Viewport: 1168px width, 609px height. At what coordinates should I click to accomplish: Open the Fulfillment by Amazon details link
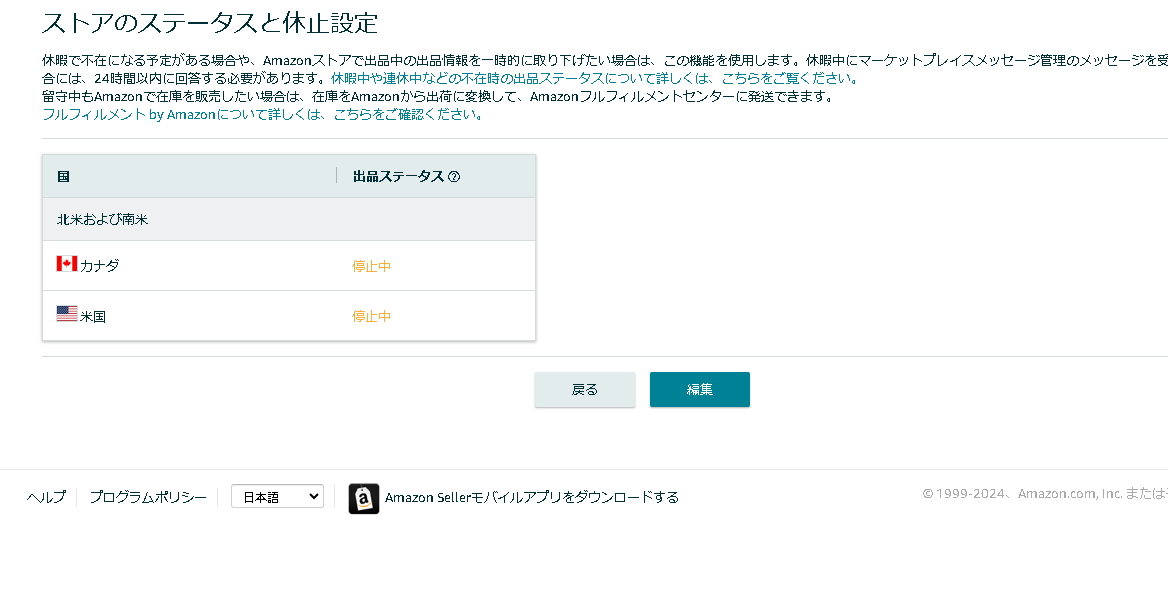[x=263, y=115]
